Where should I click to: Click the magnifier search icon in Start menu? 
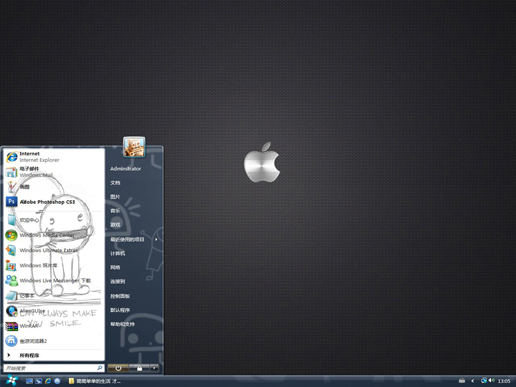point(100,368)
